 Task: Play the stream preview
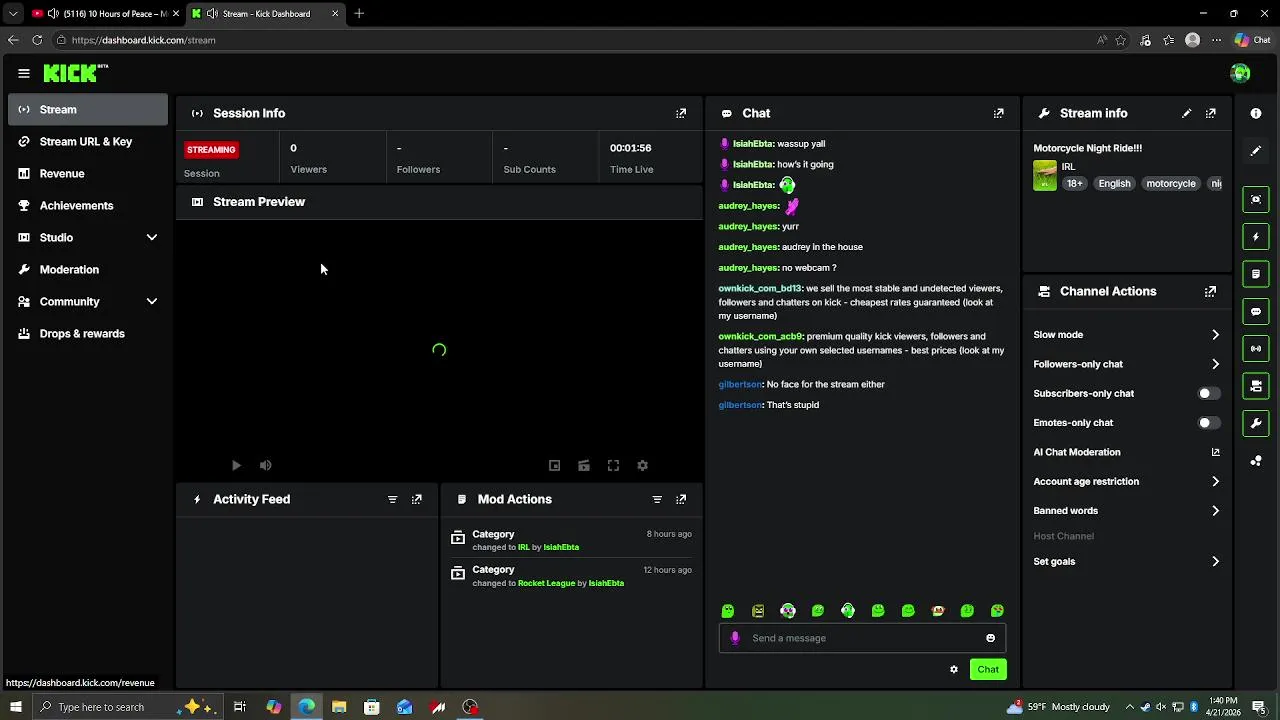pos(236,466)
